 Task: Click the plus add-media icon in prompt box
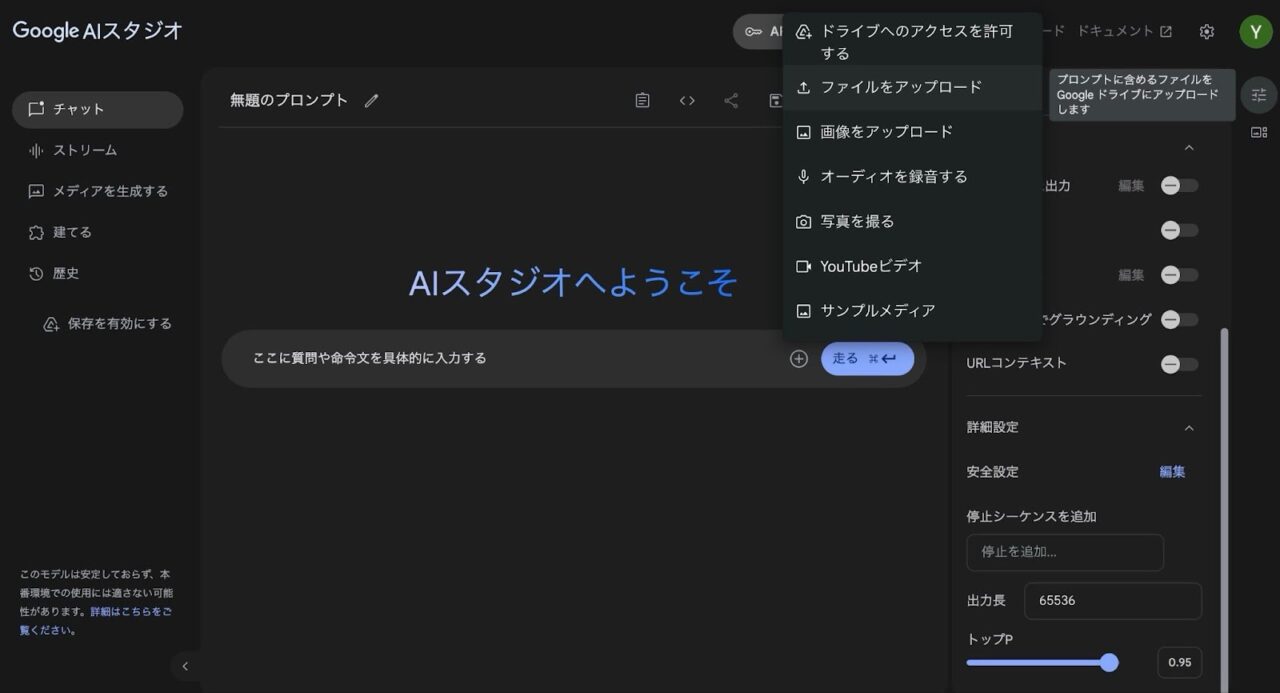pyautogui.click(x=799, y=359)
